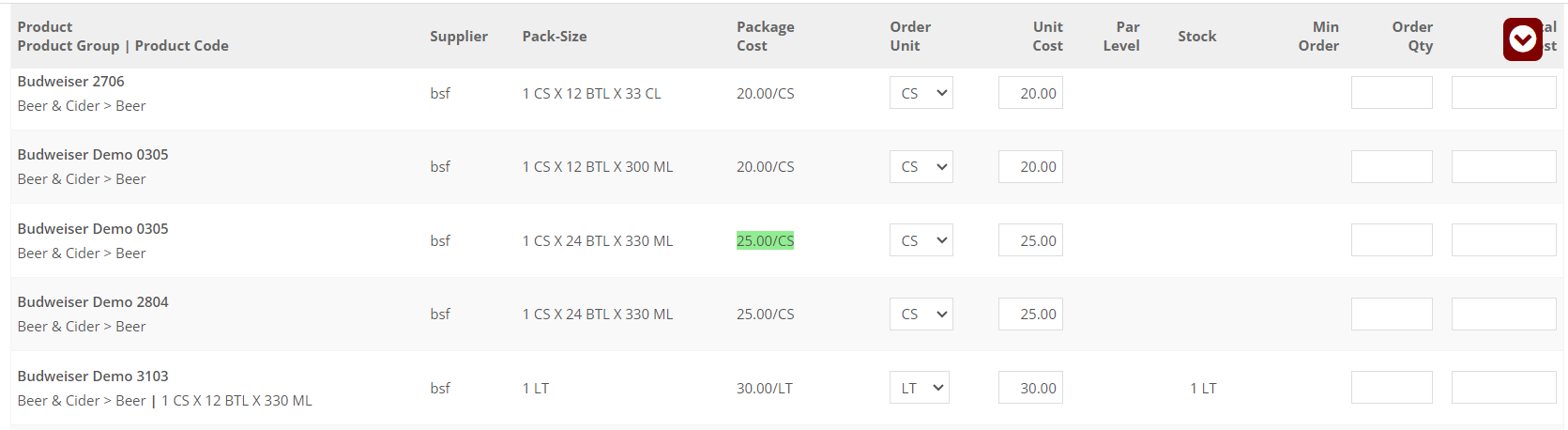Screen dimensions: 1568x430
Task: Click Unit Cost field for Budweiser 2706
Action: pyautogui.click(x=1030, y=93)
